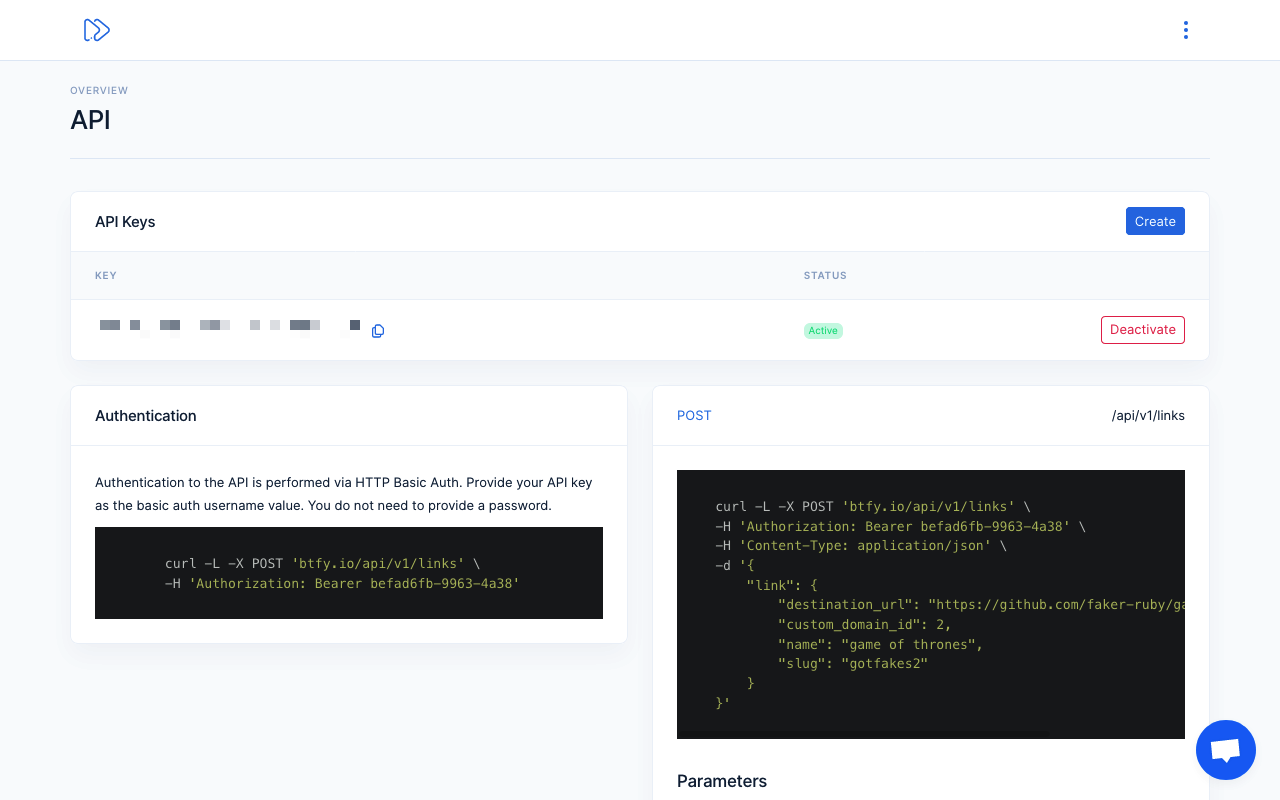
Task: Click the Parameters section heading
Action: pyautogui.click(x=722, y=781)
